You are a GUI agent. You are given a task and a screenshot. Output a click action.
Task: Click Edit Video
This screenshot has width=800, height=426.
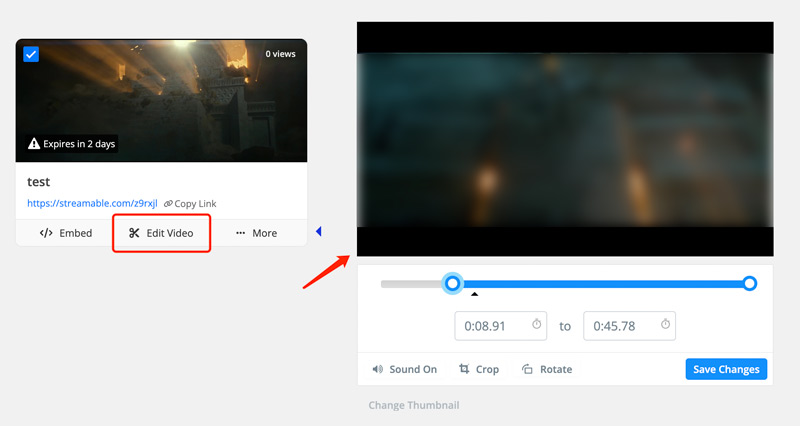[x=161, y=233]
